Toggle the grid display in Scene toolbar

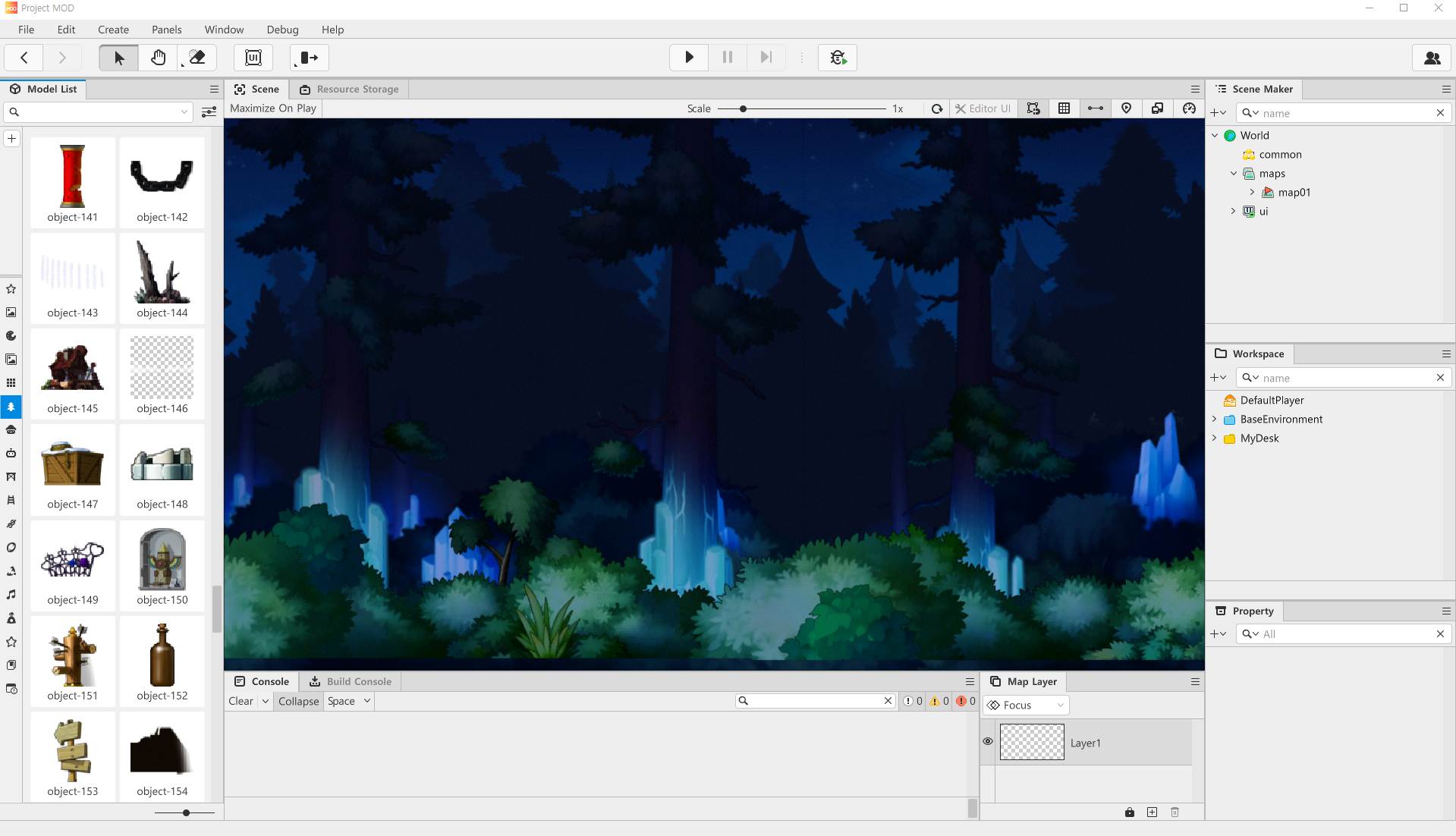pyautogui.click(x=1064, y=108)
